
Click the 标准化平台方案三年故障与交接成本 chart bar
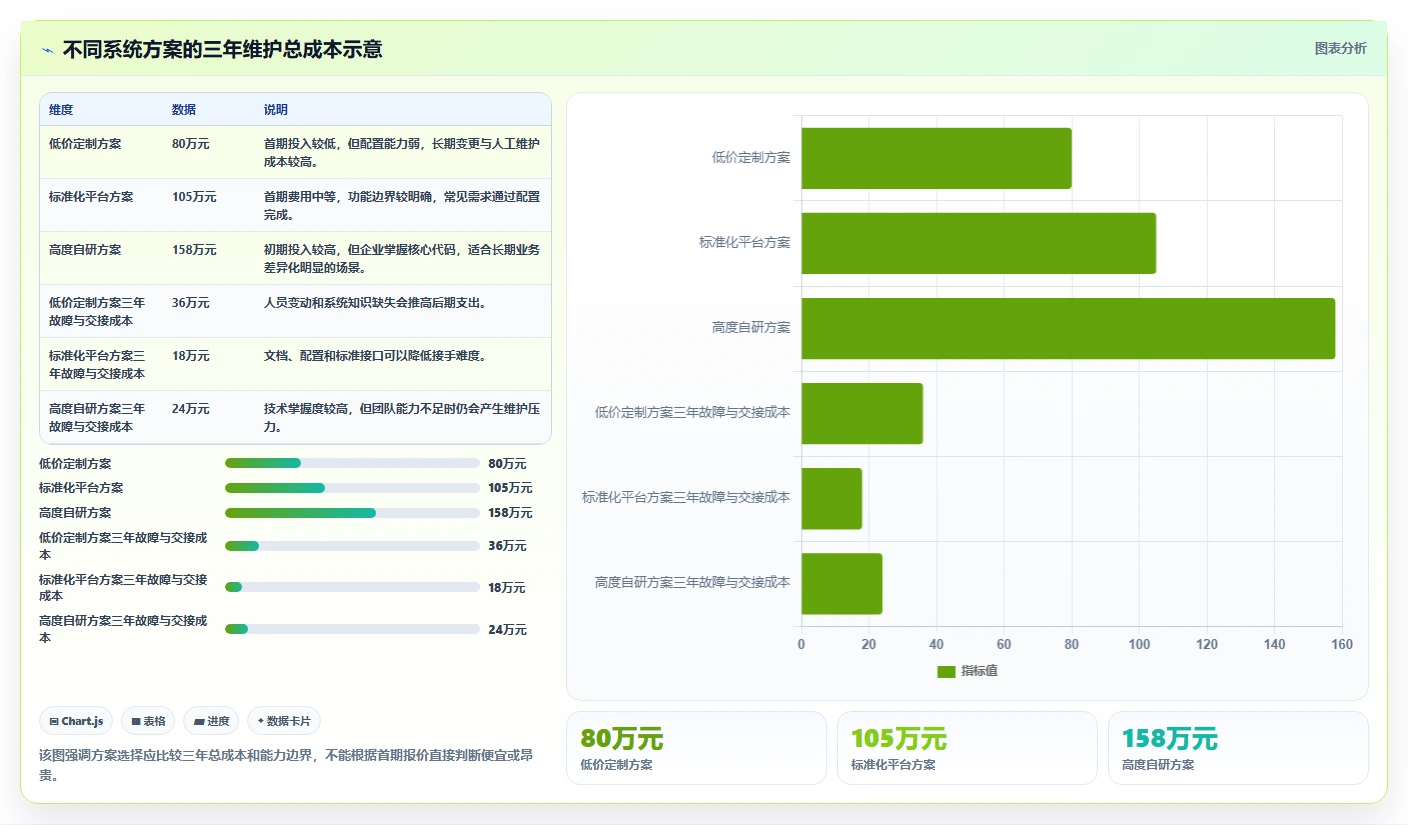click(831, 498)
